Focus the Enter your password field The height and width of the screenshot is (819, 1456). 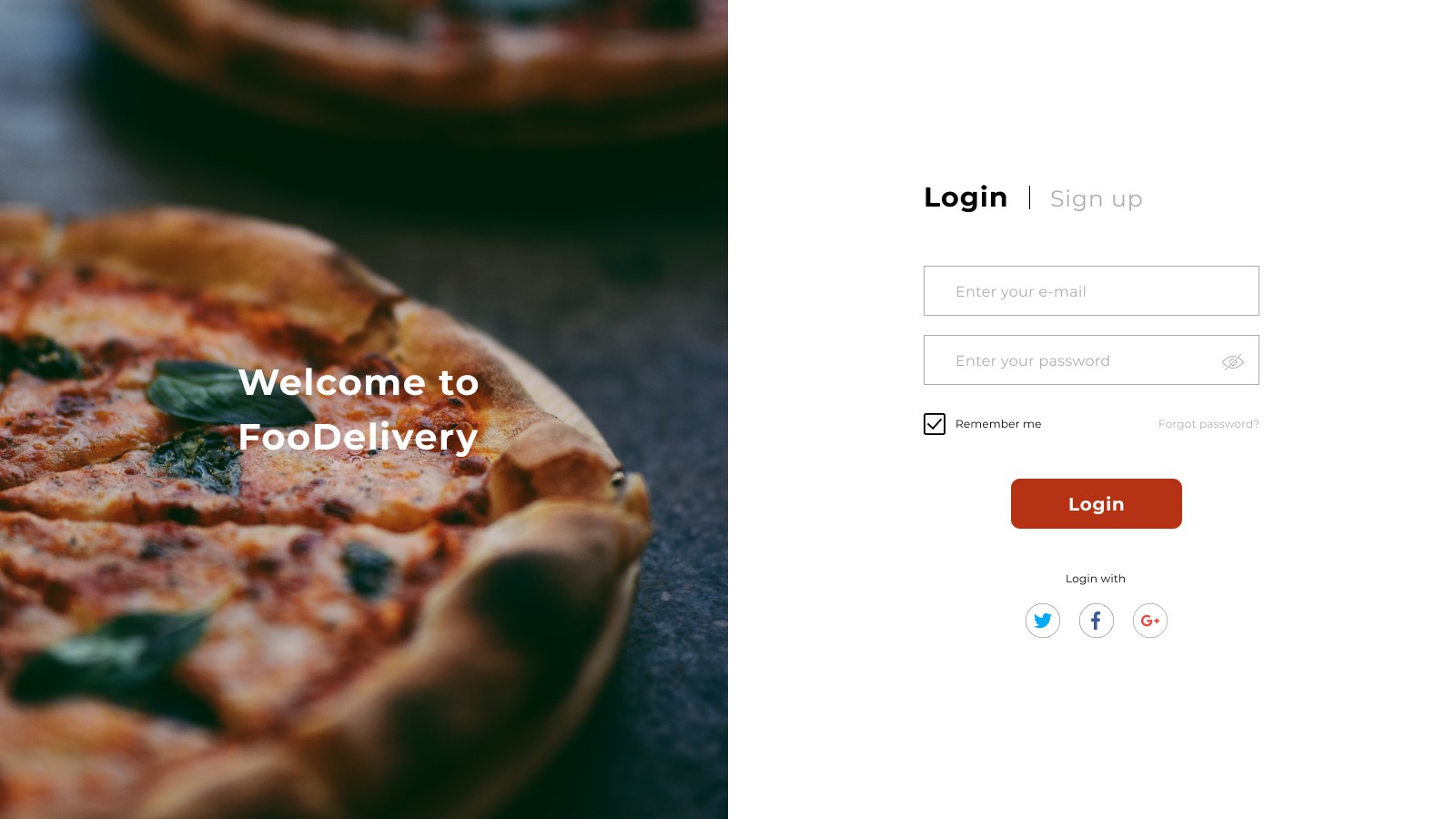[x=1091, y=360]
